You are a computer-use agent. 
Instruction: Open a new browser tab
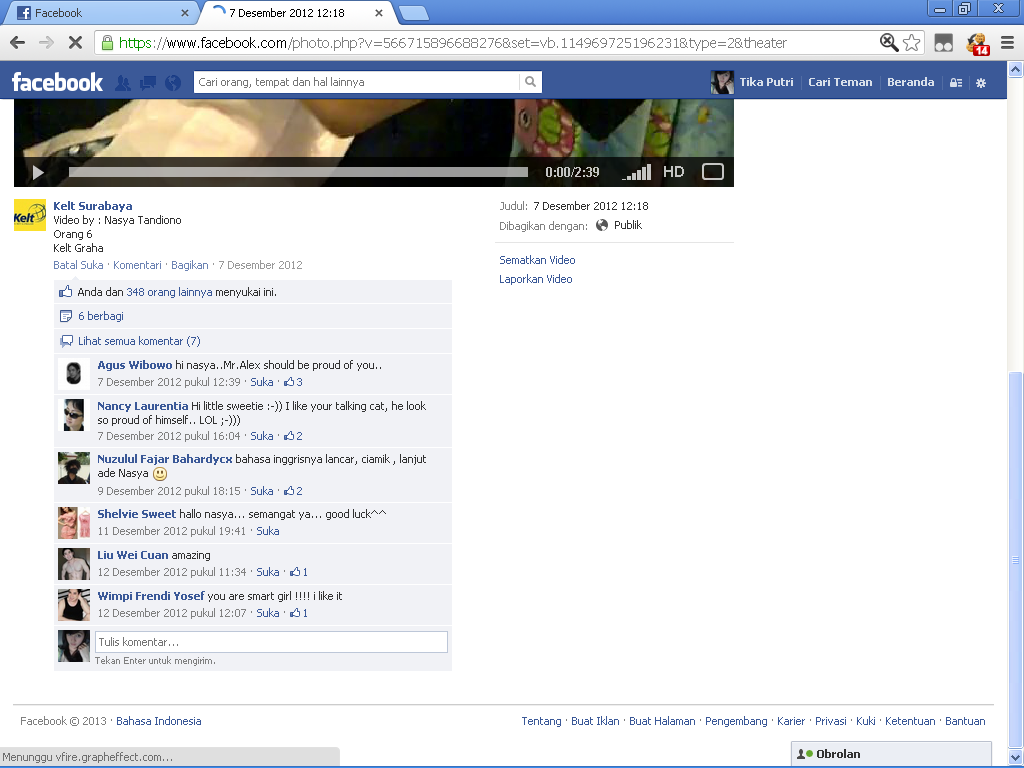click(413, 13)
